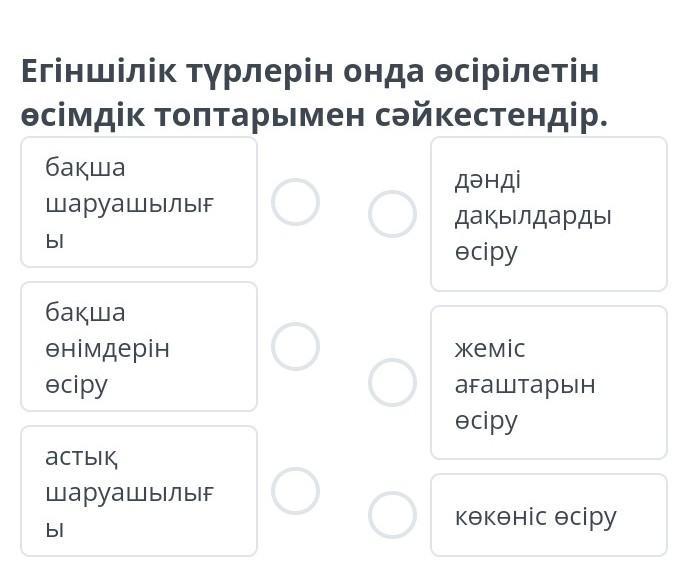Click the "көкөніс өсіру" card
694x587 pixels.
coord(548,515)
